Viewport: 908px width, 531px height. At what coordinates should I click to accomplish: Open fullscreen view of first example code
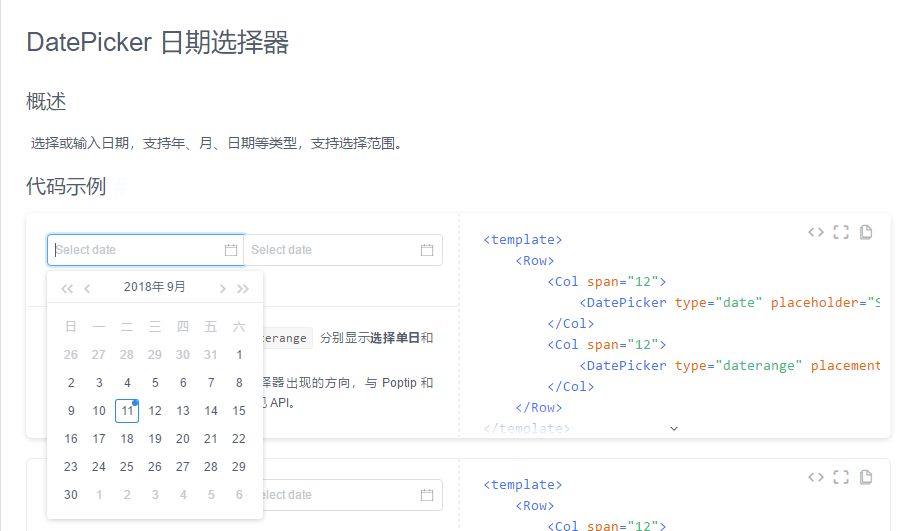(841, 232)
